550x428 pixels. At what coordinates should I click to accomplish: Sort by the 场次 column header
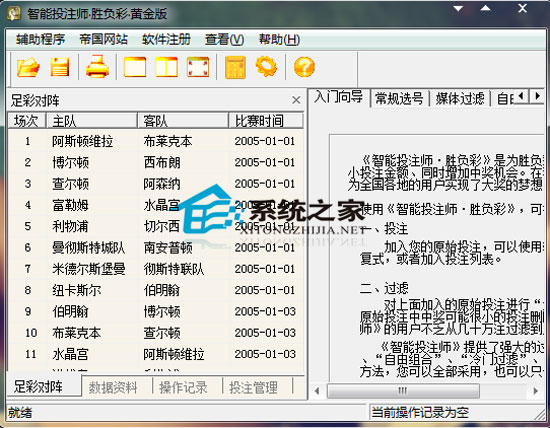[x=27, y=121]
